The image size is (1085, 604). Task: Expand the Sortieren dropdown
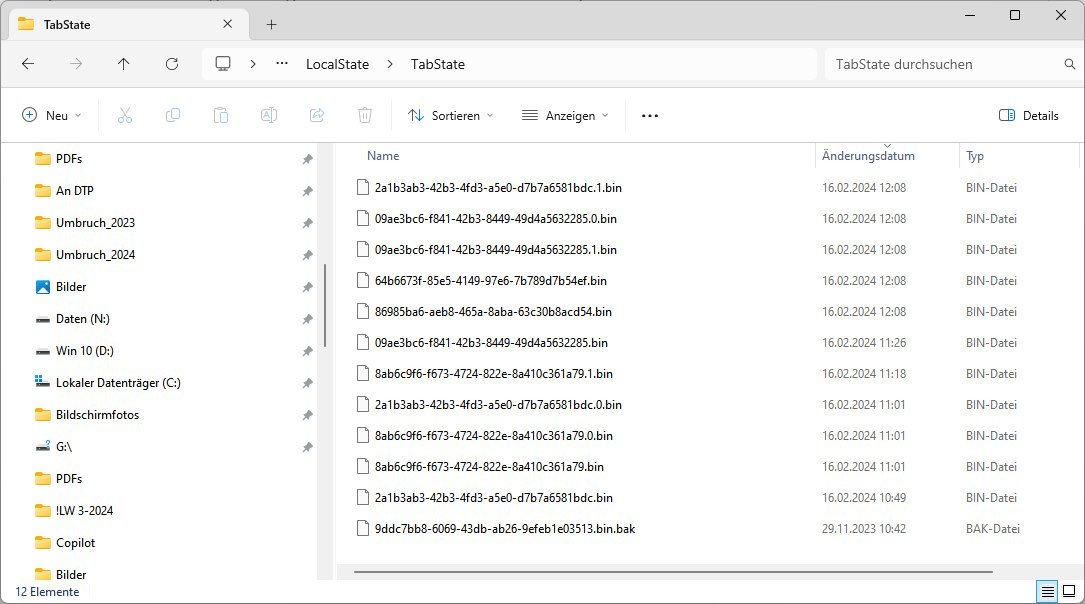tap(450, 115)
